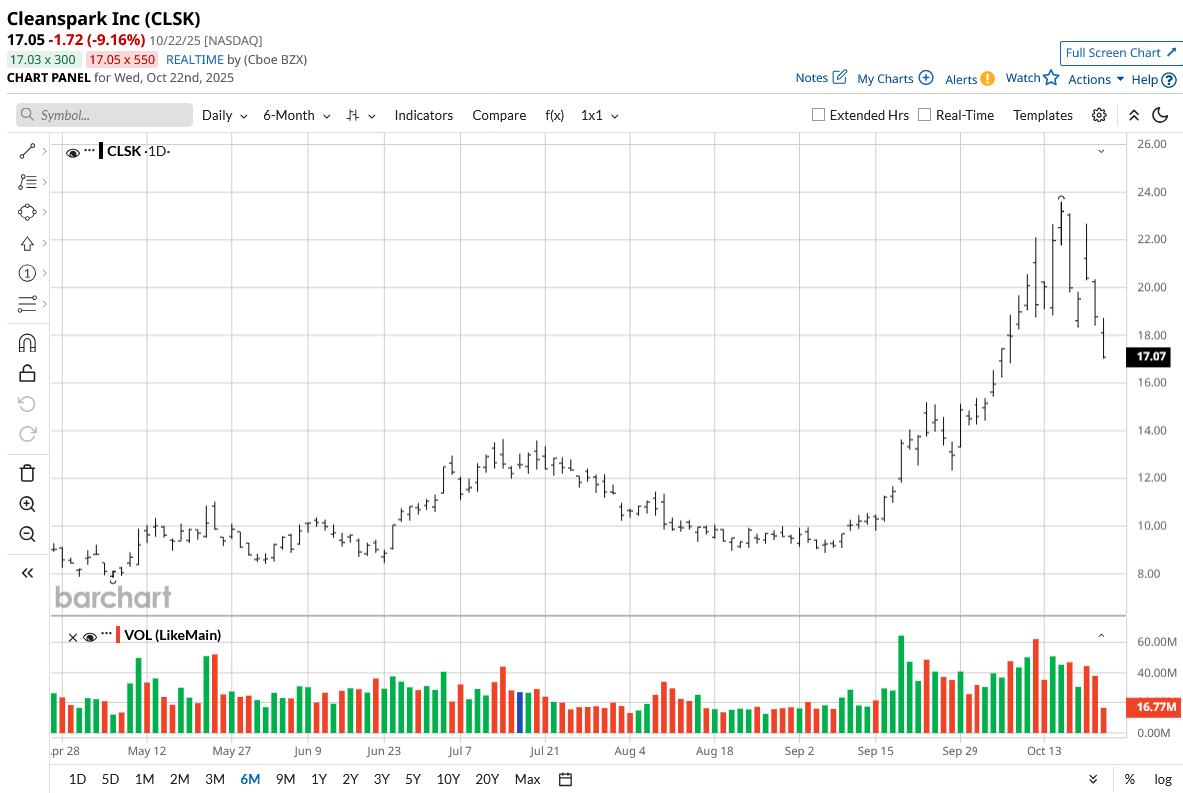Enable Real-Time checkbox
The width and height of the screenshot is (1183, 793).
(924, 115)
